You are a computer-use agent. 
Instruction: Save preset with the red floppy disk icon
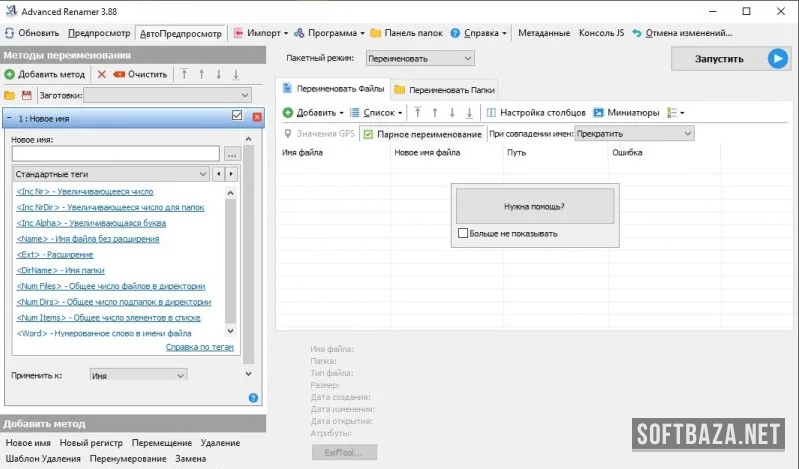pyautogui.click(x=26, y=95)
